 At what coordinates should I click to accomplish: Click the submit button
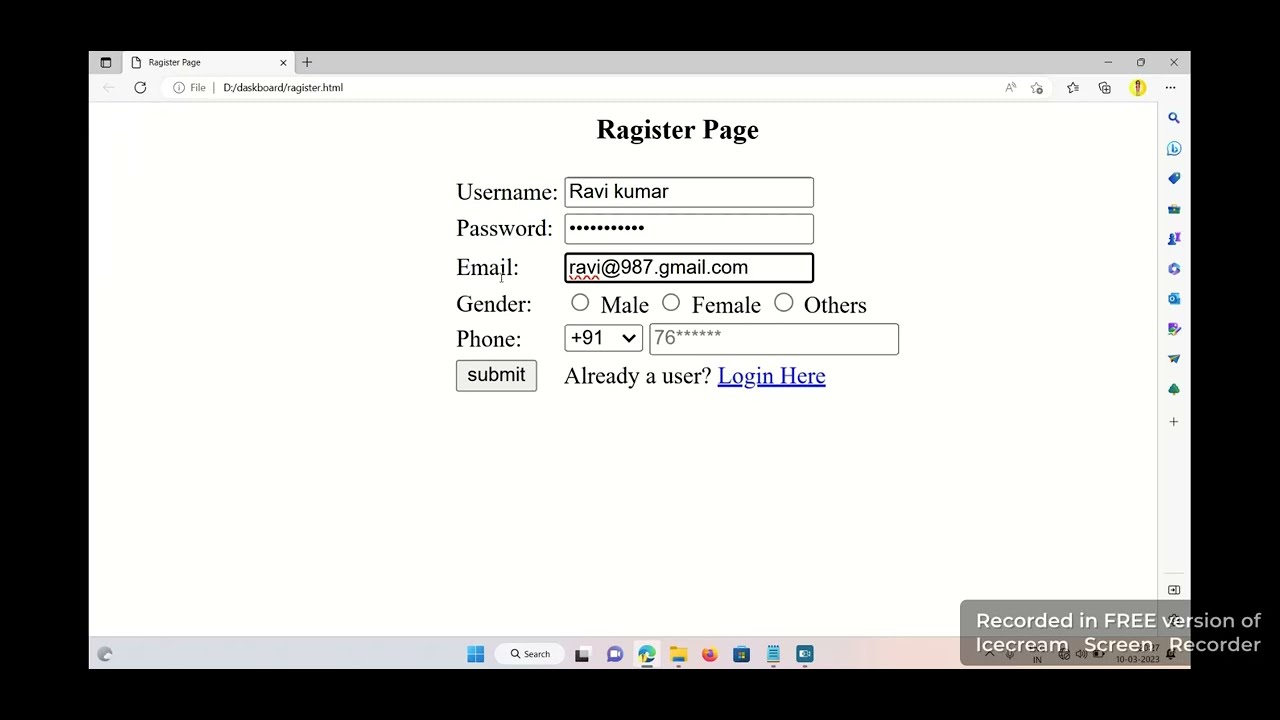click(x=496, y=375)
